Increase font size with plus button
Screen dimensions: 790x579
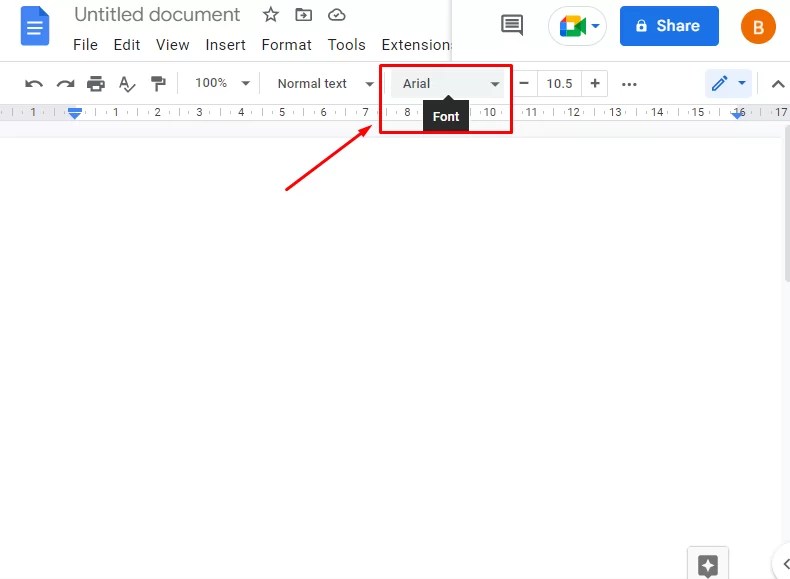tap(595, 83)
